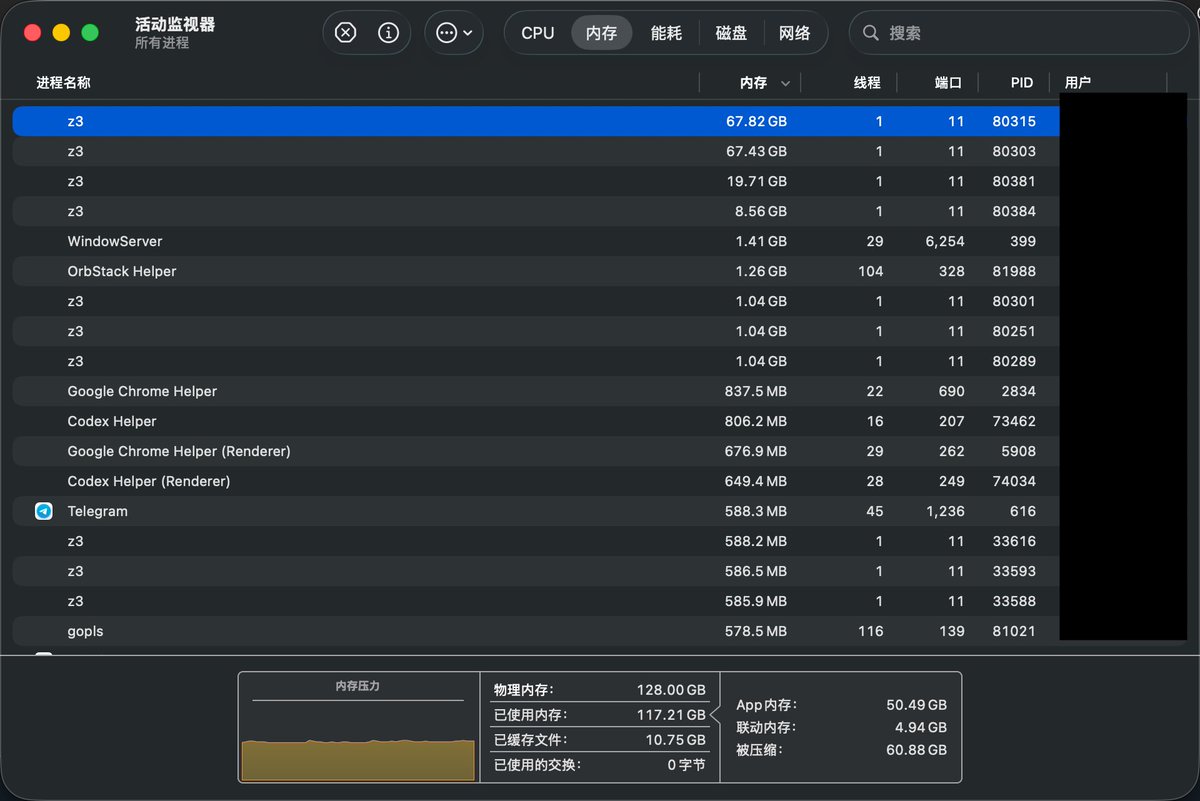This screenshot has height=801, width=1200.
Task: Click PID 81021 cell
Action: 1014,631
